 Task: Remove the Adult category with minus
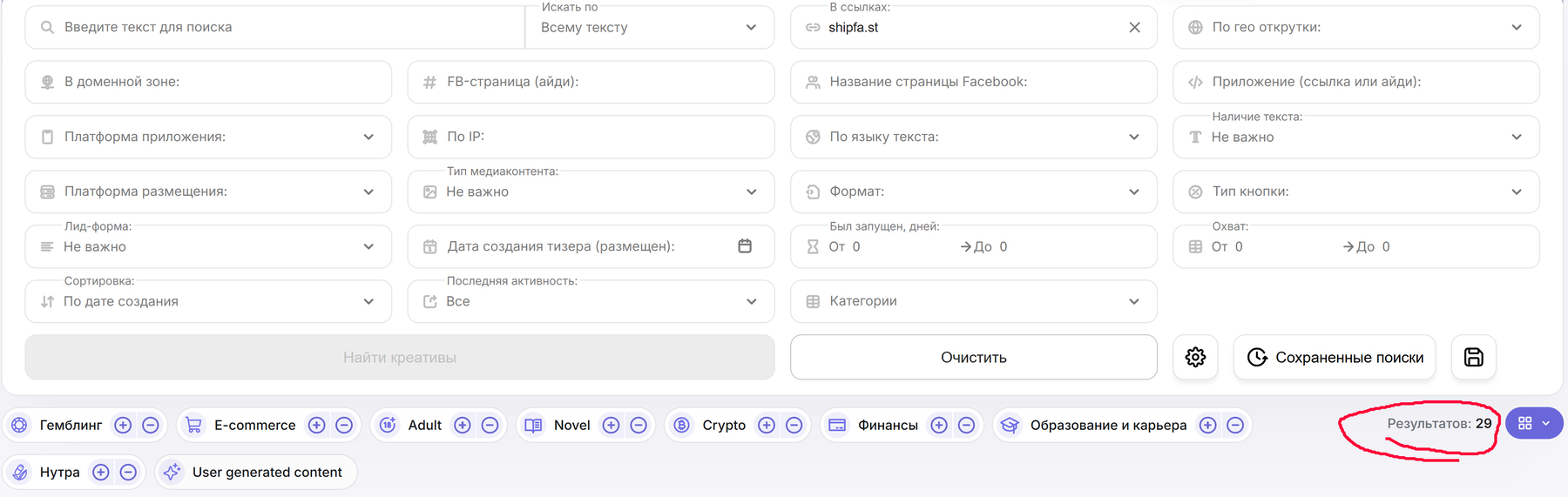pos(490,425)
